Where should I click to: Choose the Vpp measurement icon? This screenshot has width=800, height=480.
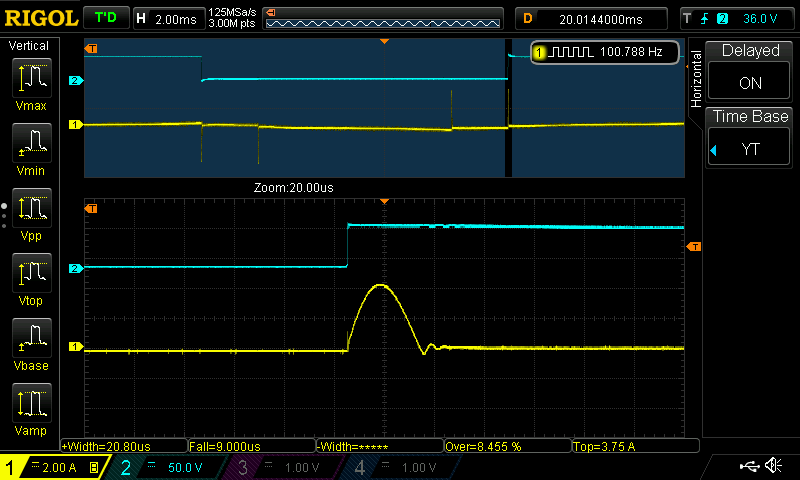point(33,210)
